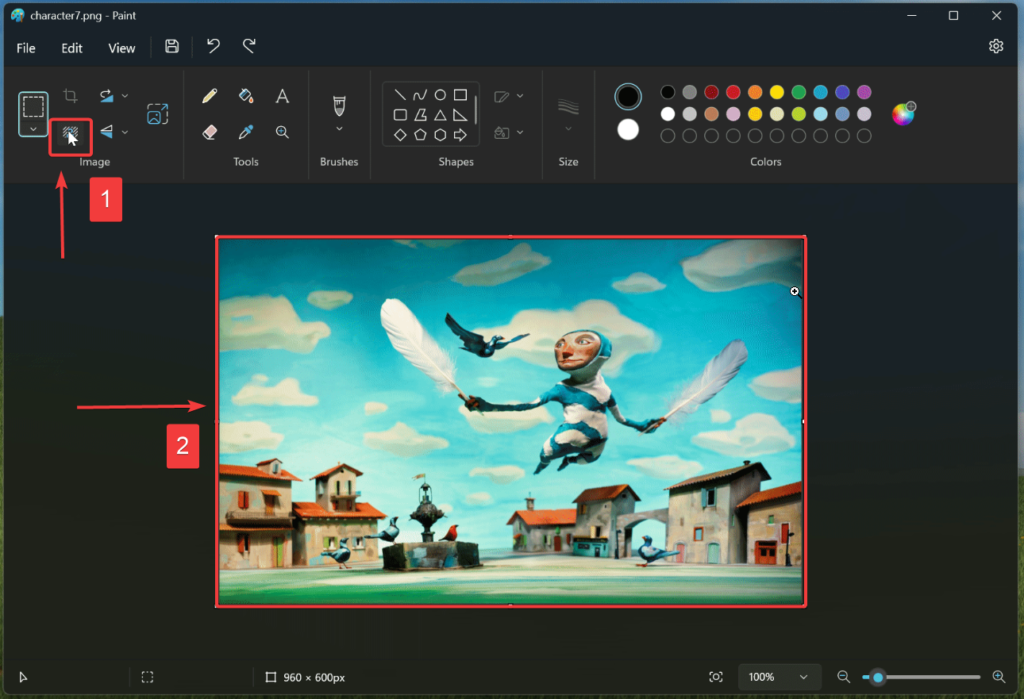This screenshot has width=1024, height=699.
Task: Select the Text tool
Action: pyautogui.click(x=282, y=96)
